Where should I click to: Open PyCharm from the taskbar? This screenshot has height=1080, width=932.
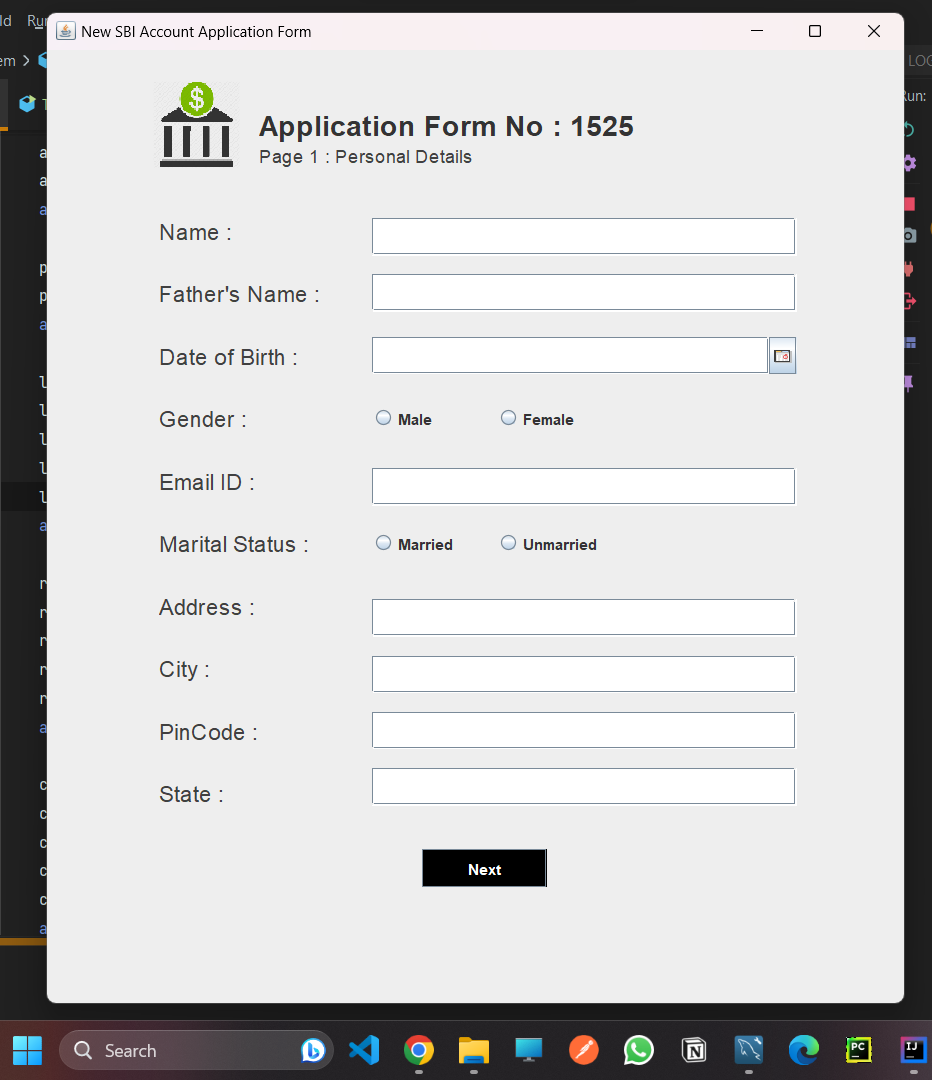coord(859,1050)
